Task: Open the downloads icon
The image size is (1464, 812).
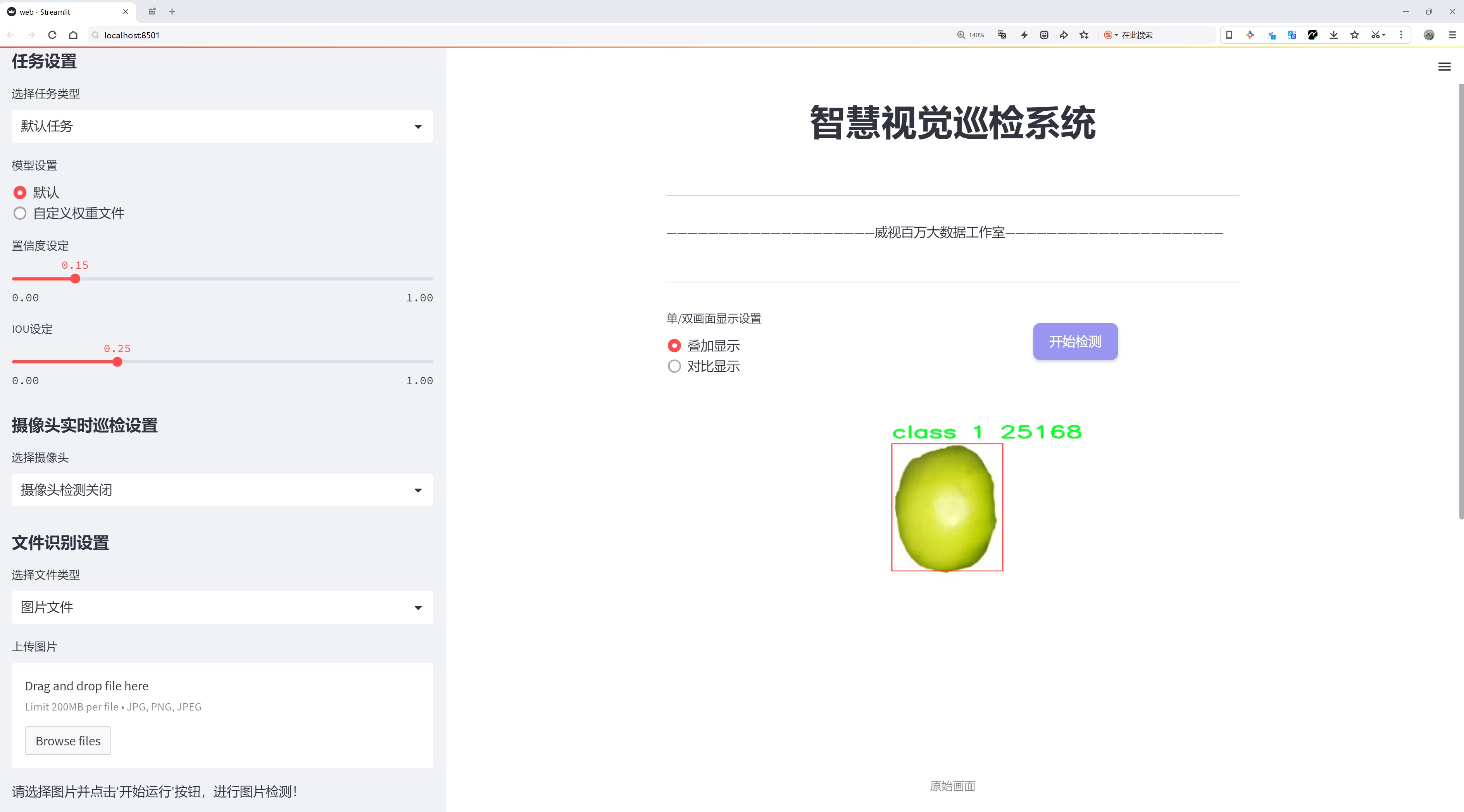Action: (1334, 34)
